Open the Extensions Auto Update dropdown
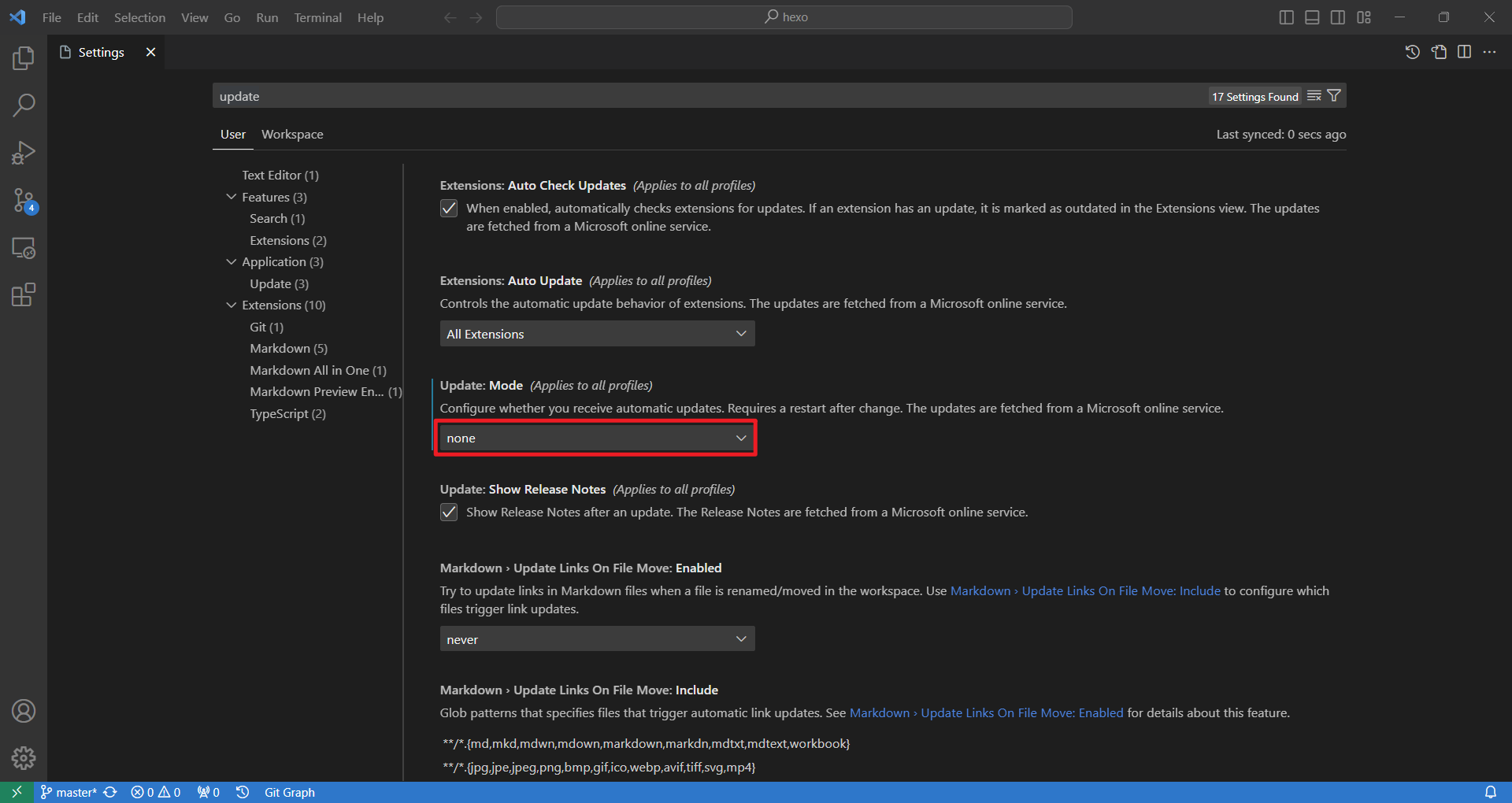Screen dimensions: 1512x803 (596, 334)
